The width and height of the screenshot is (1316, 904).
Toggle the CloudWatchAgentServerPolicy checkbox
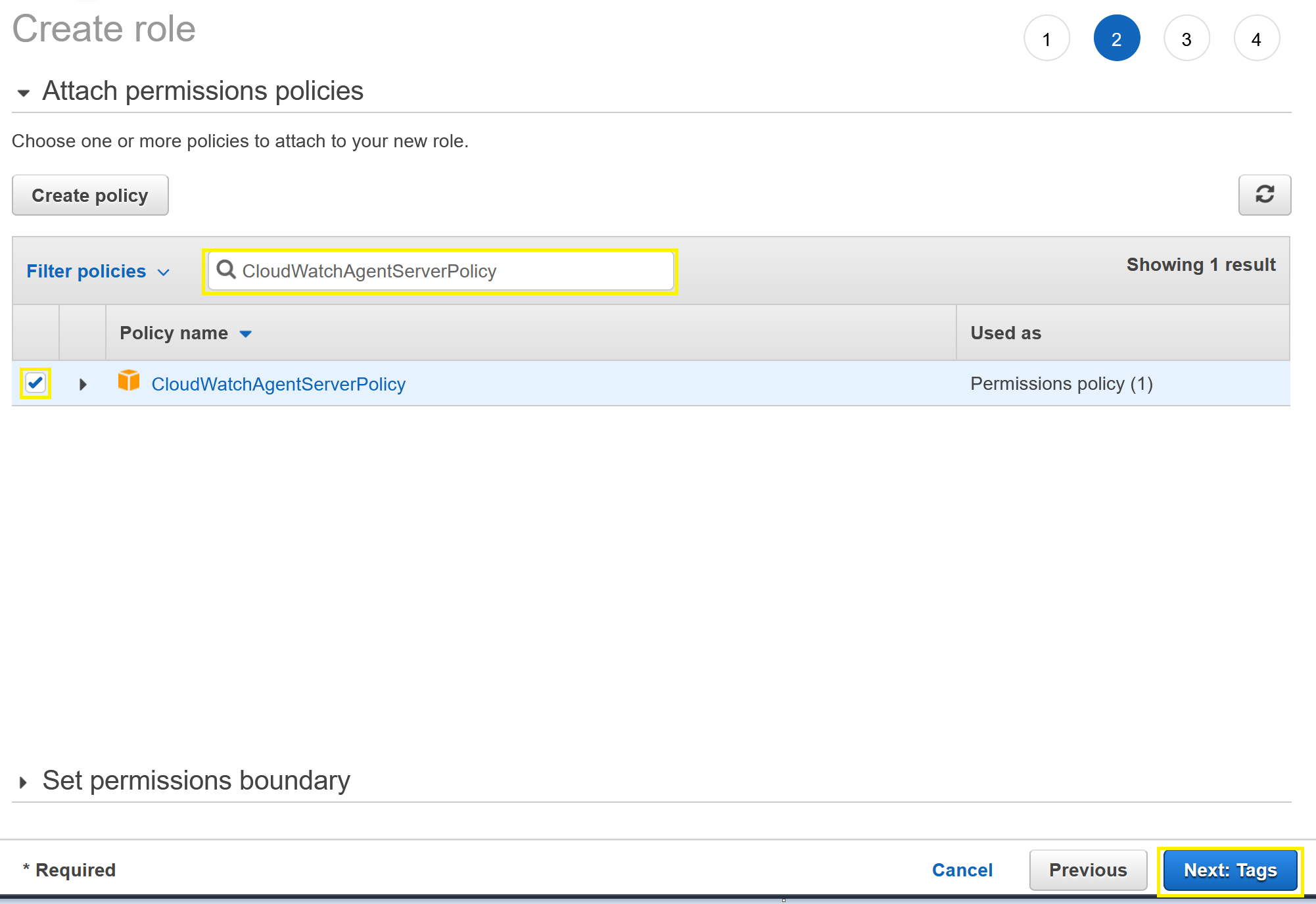pyautogui.click(x=36, y=383)
